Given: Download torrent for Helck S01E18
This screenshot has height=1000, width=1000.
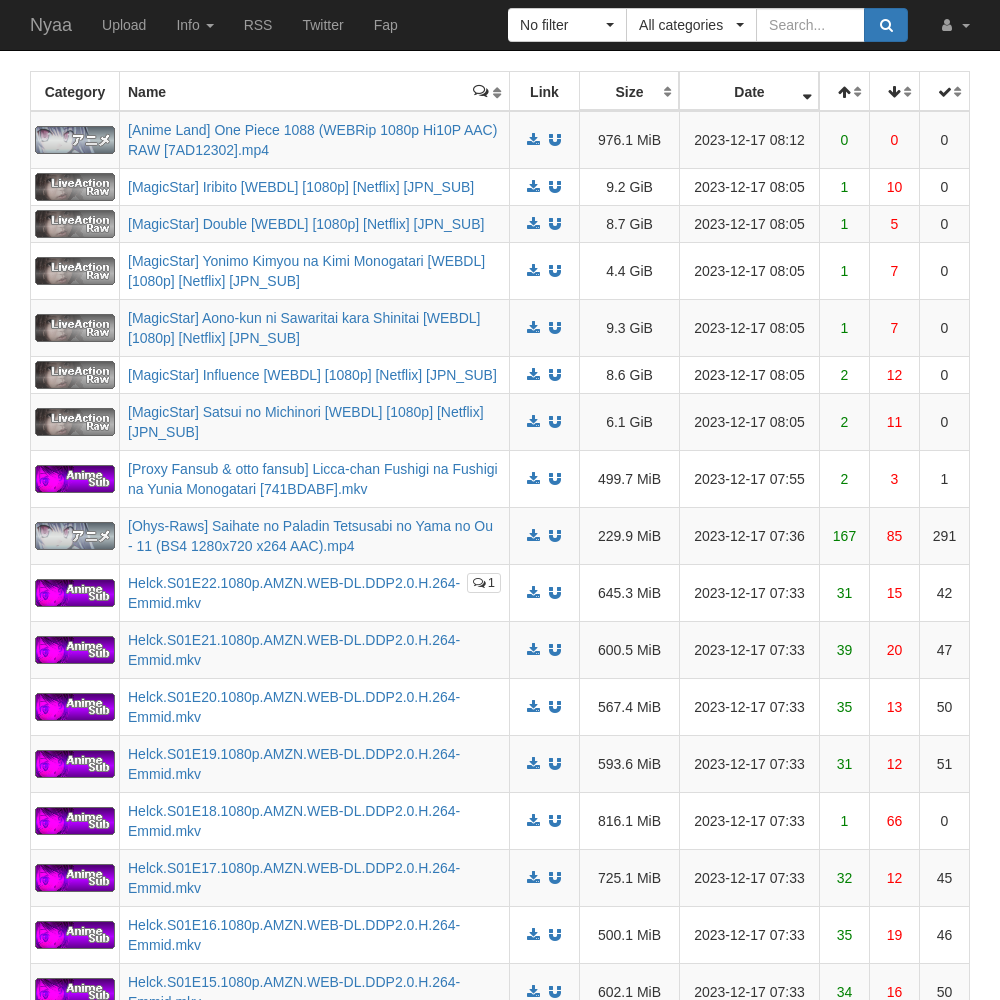Looking at the screenshot, I should 533,821.
